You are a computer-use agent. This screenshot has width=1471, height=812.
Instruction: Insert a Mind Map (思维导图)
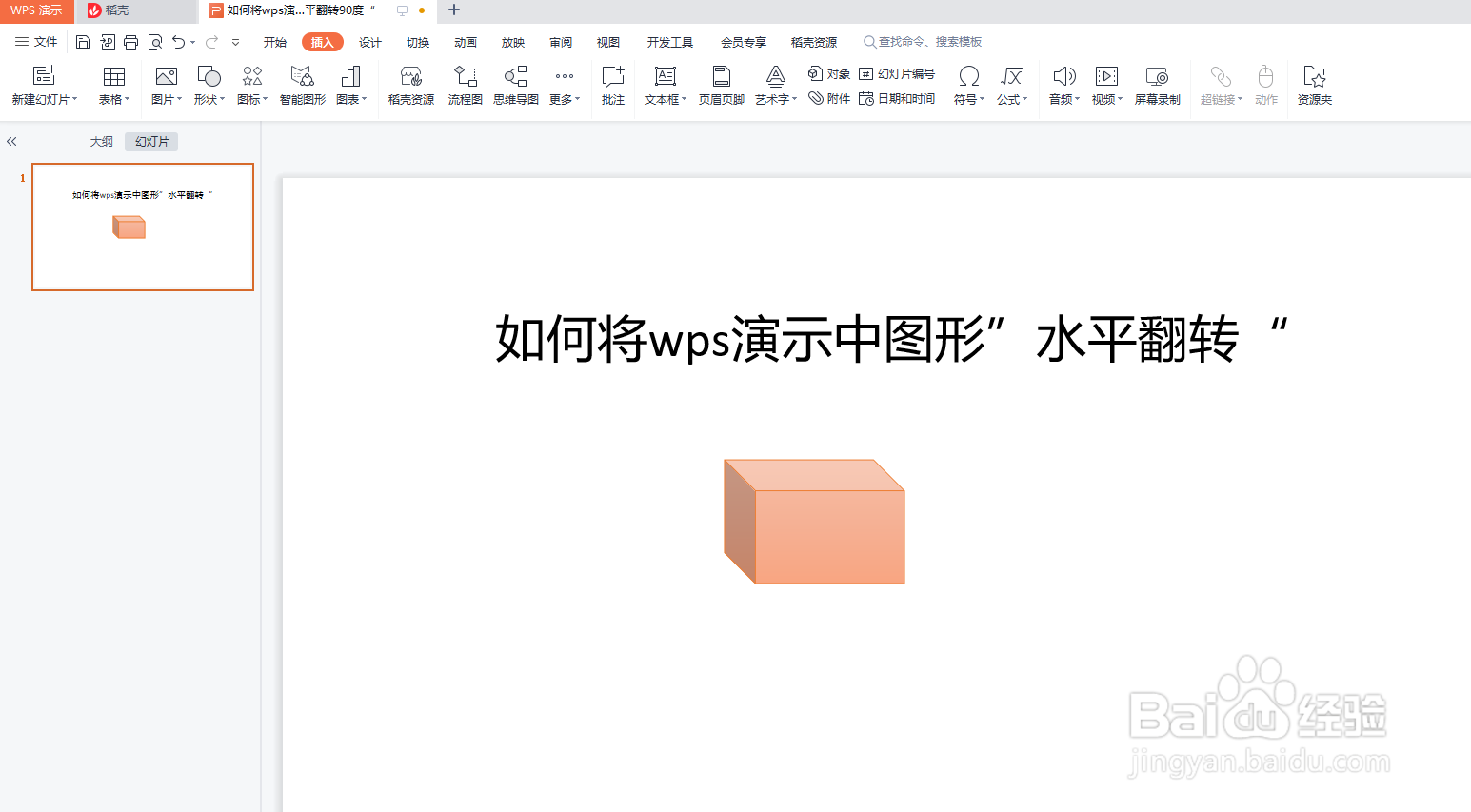point(516,86)
